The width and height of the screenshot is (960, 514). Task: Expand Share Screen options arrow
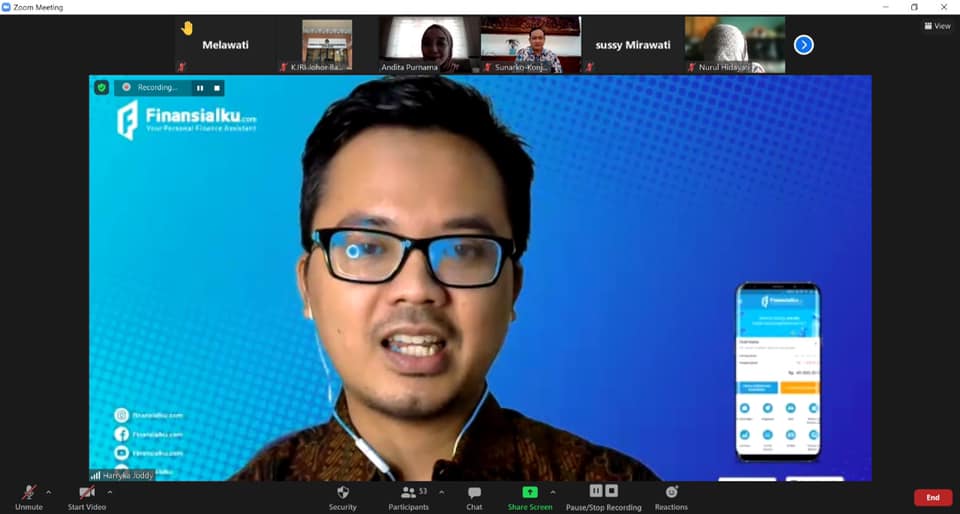(552, 492)
